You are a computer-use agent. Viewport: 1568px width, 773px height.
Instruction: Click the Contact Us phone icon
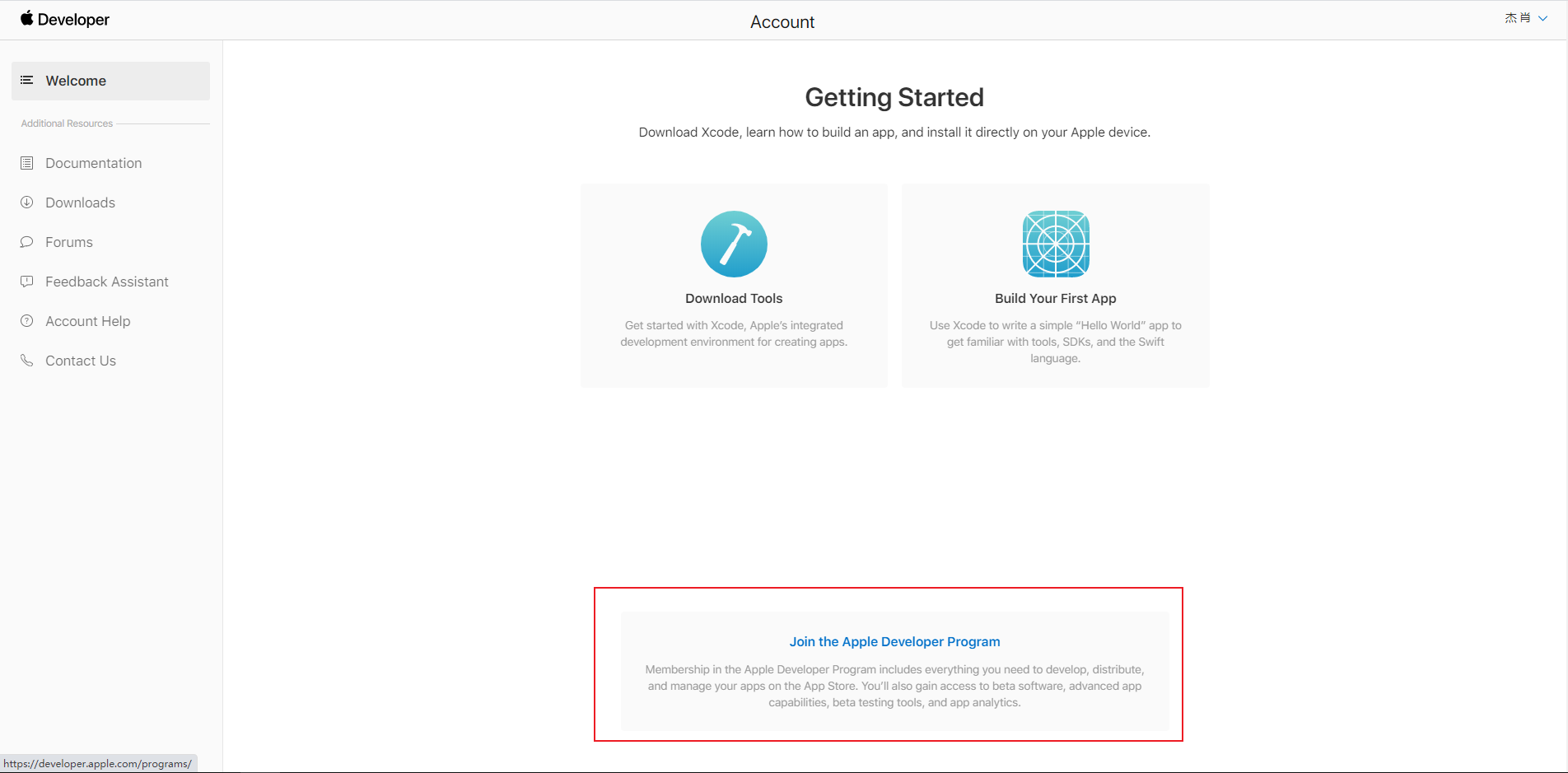(x=26, y=361)
